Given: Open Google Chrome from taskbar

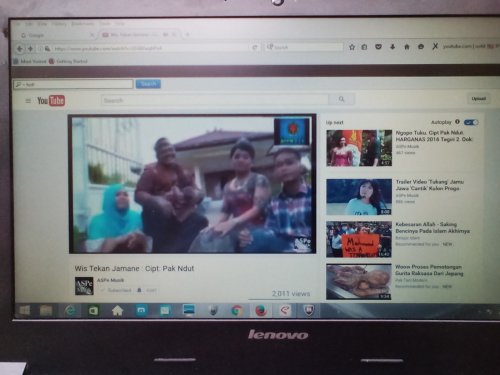Looking at the screenshot, I should (x=236, y=311).
